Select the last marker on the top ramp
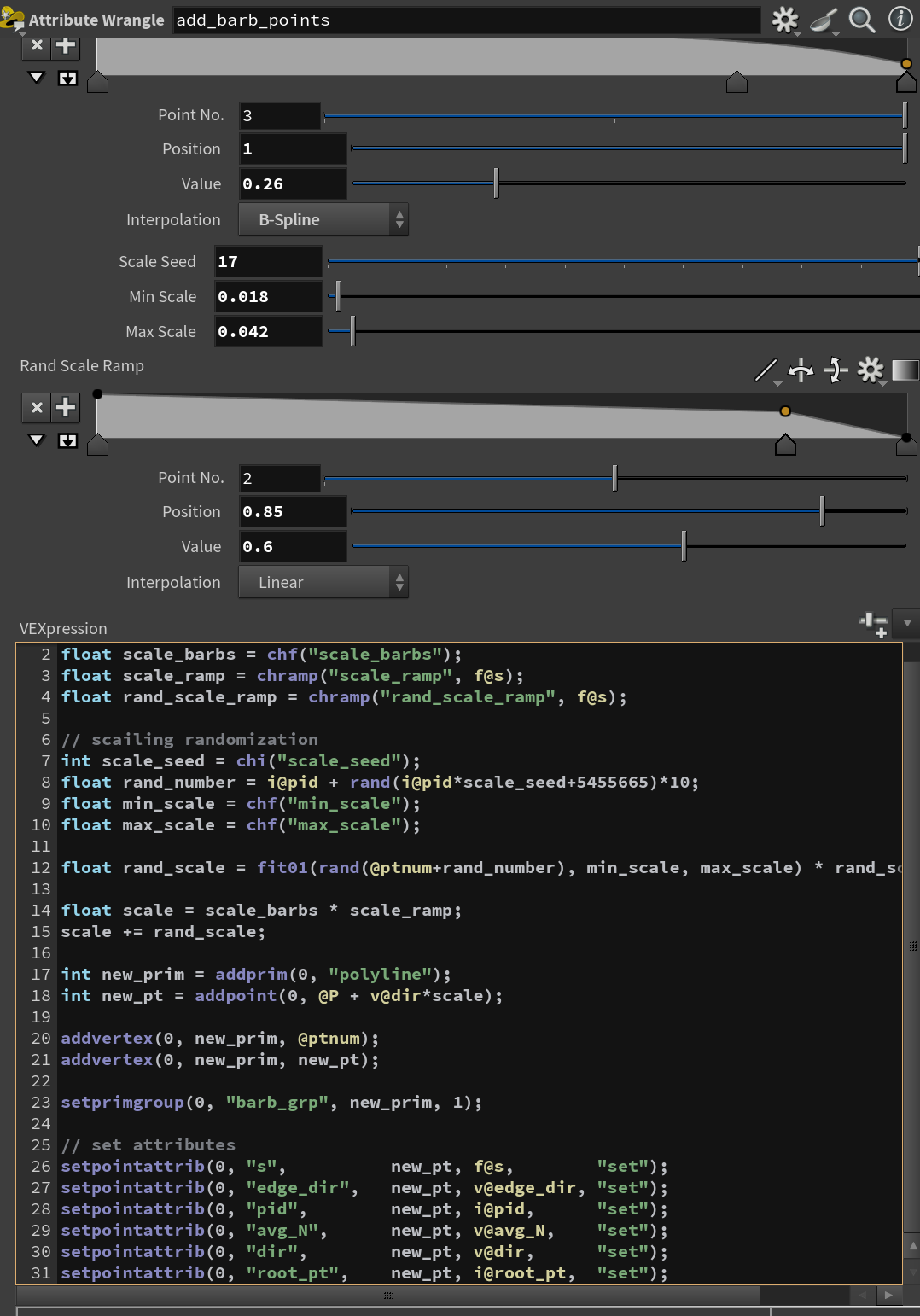 coord(906,82)
